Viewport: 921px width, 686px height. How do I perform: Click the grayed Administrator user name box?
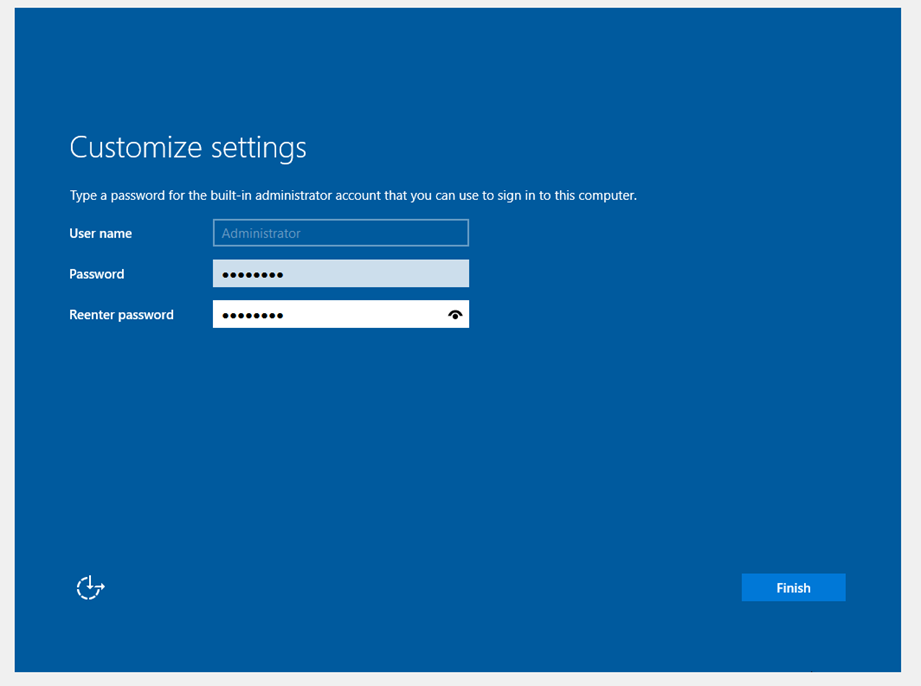point(340,232)
